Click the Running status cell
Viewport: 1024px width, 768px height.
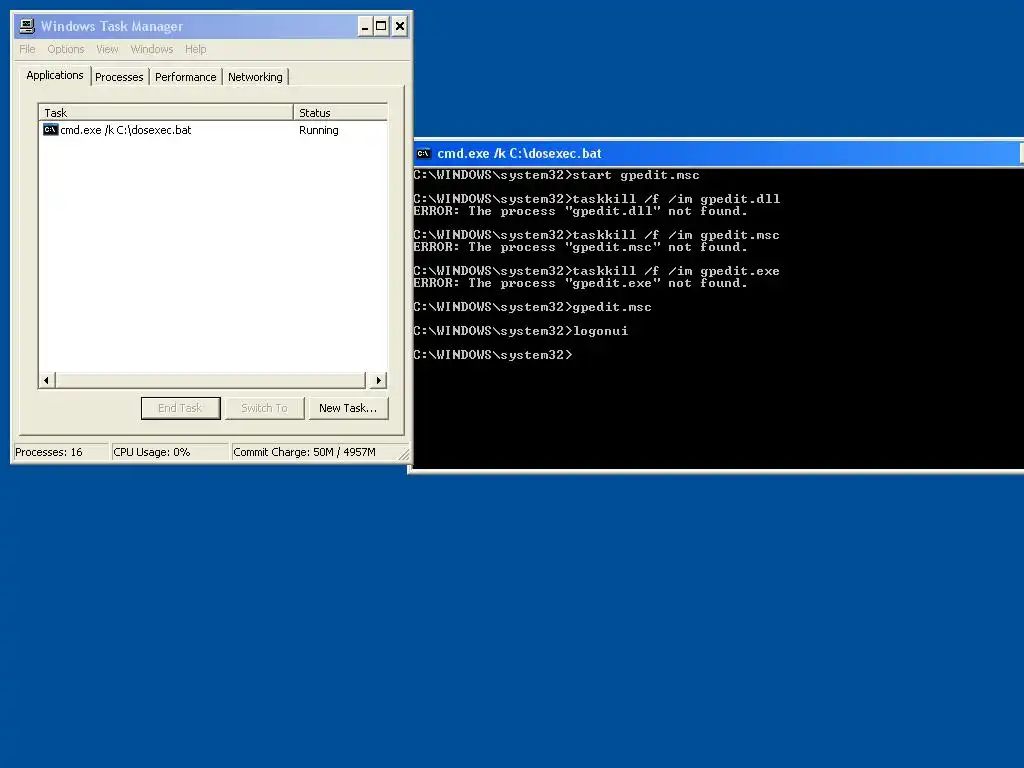point(319,130)
